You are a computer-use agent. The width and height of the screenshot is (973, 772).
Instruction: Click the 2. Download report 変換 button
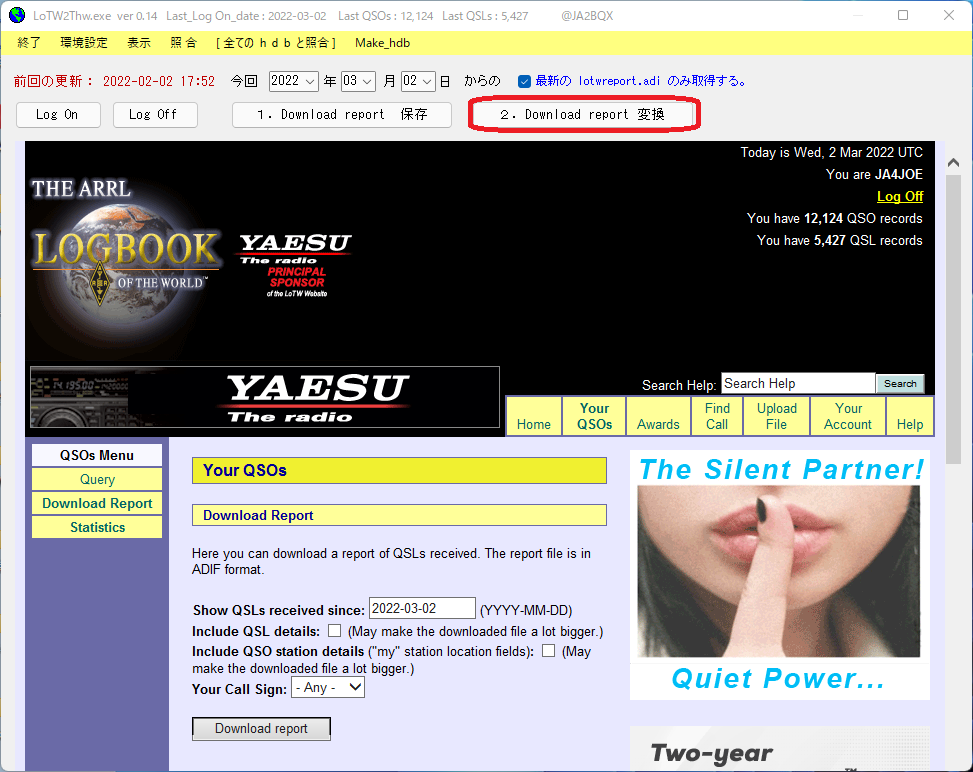coord(583,114)
